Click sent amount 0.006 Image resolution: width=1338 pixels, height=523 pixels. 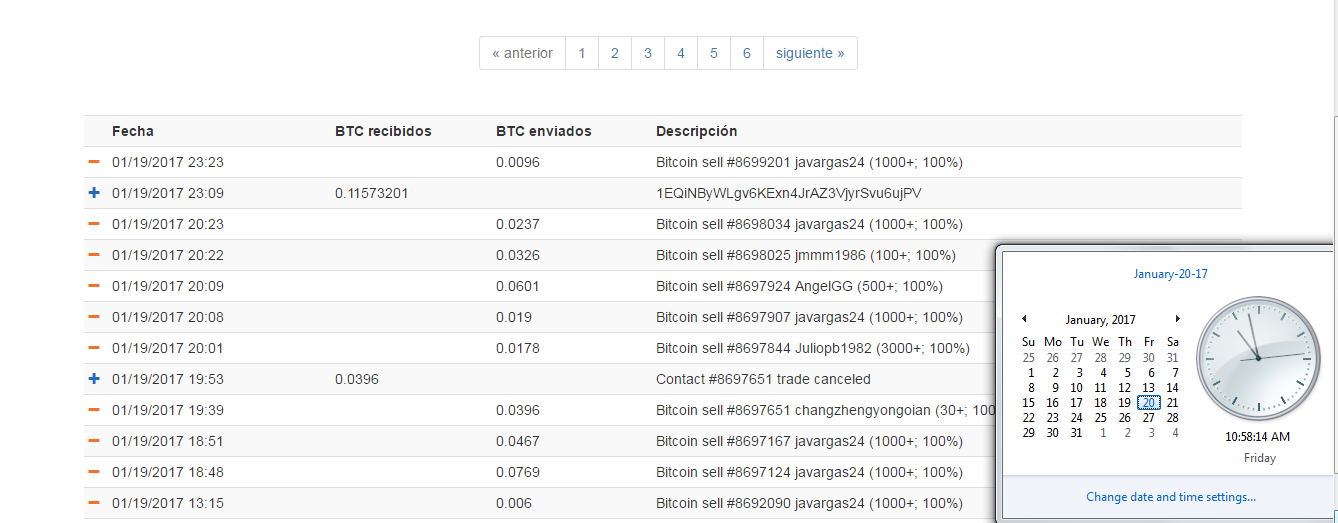[514, 503]
